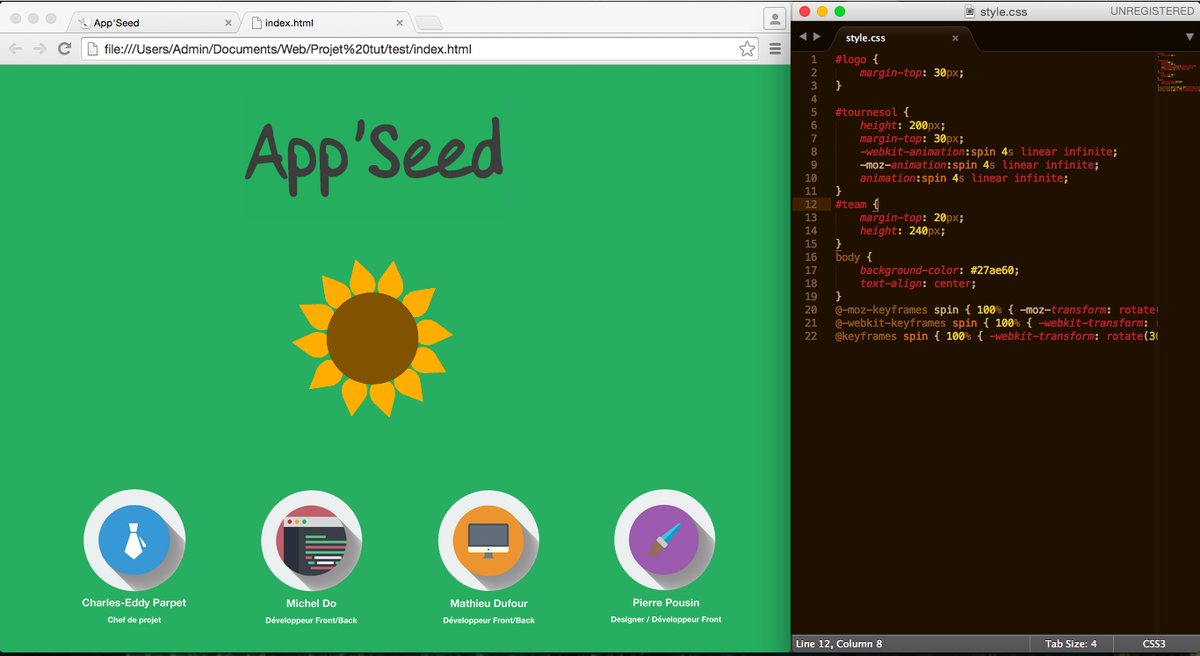Click the orange monitor avatar icon
This screenshot has height=656, width=1200.
click(489, 541)
